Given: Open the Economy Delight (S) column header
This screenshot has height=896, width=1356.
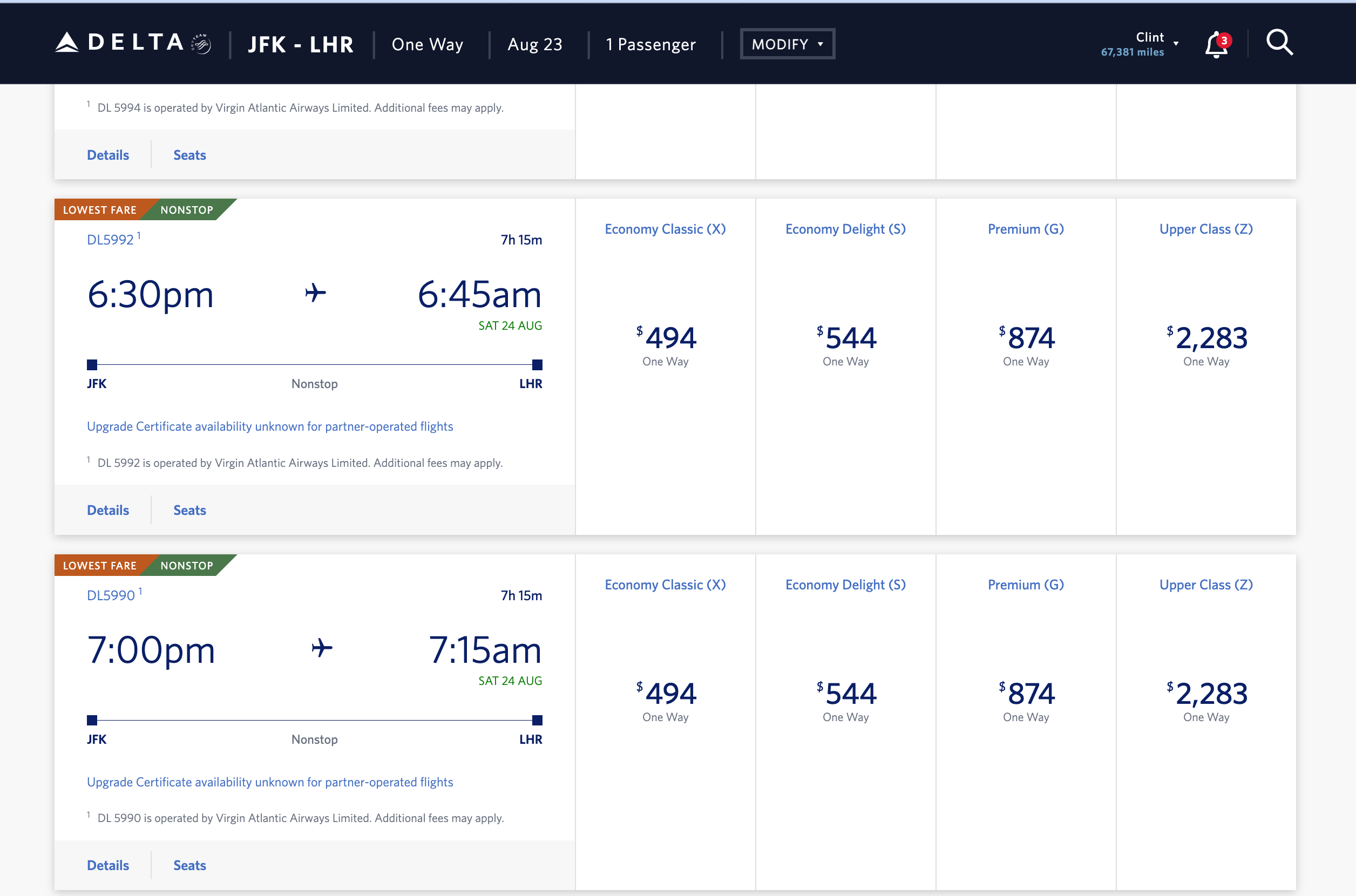Looking at the screenshot, I should (845, 228).
